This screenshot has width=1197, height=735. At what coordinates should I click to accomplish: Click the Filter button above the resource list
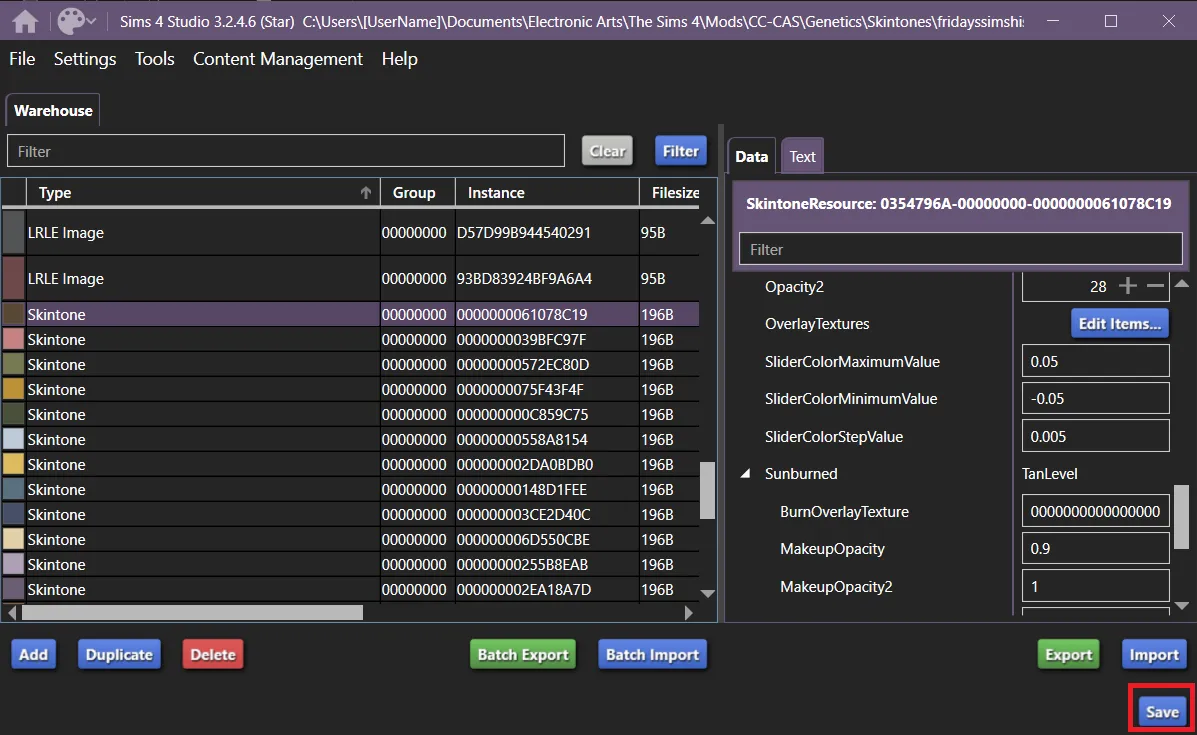680,150
